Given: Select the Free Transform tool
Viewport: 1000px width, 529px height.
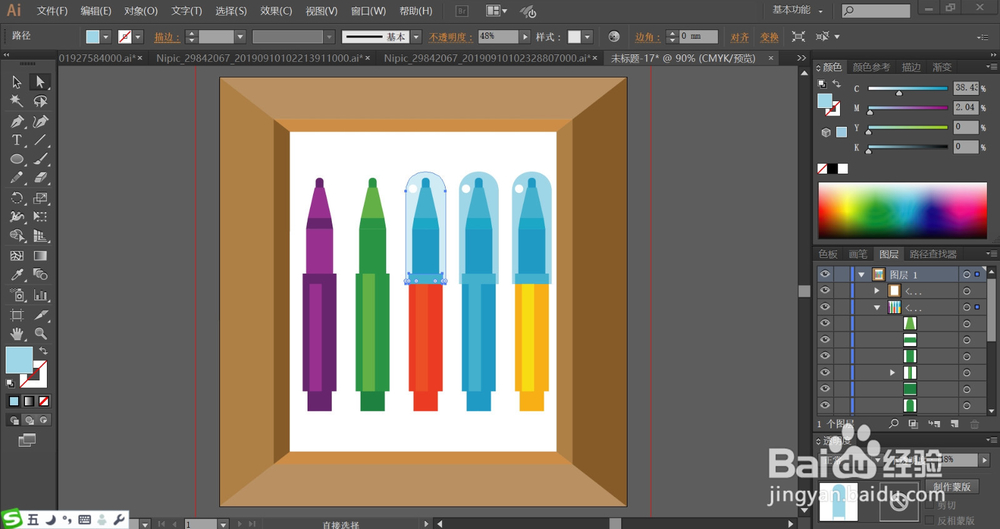Looking at the screenshot, I should (40, 217).
